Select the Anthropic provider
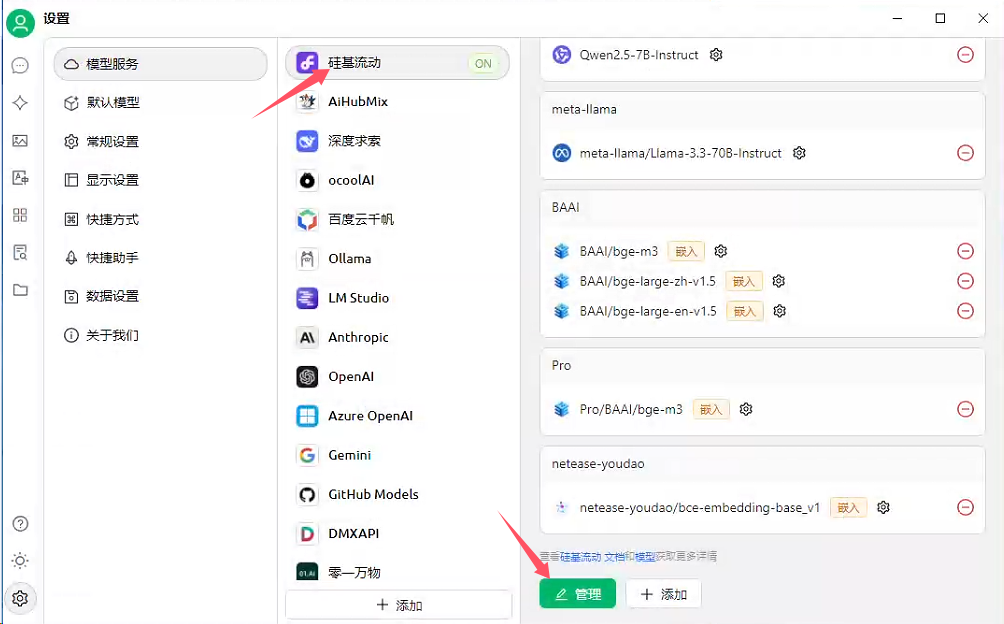 (x=397, y=337)
